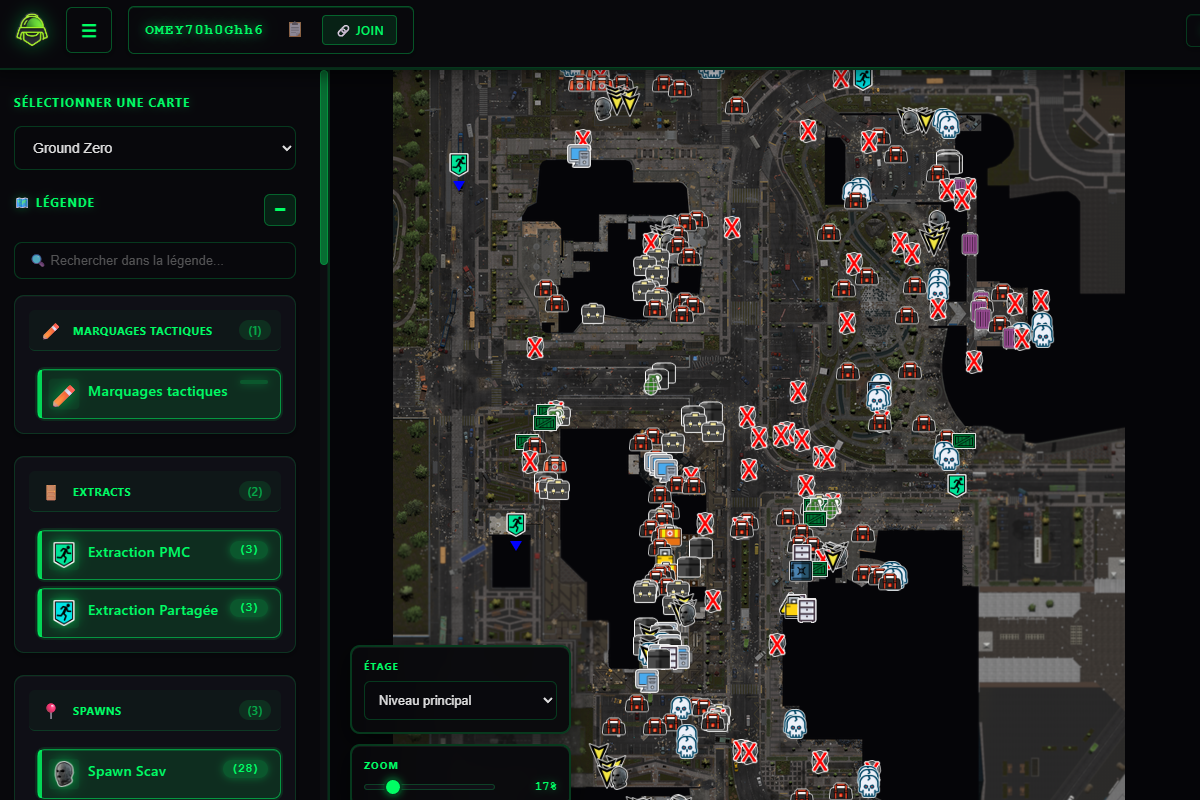Collapse the Légende panel with minus button

280,210
